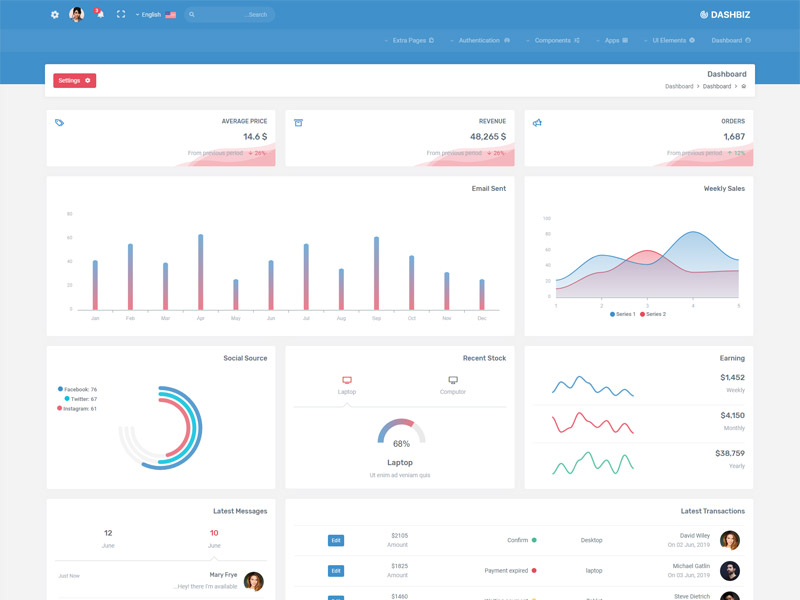Click Edit button for the $2105 transaction
Screen dimensions: 800x600
[x=336, y=540]
